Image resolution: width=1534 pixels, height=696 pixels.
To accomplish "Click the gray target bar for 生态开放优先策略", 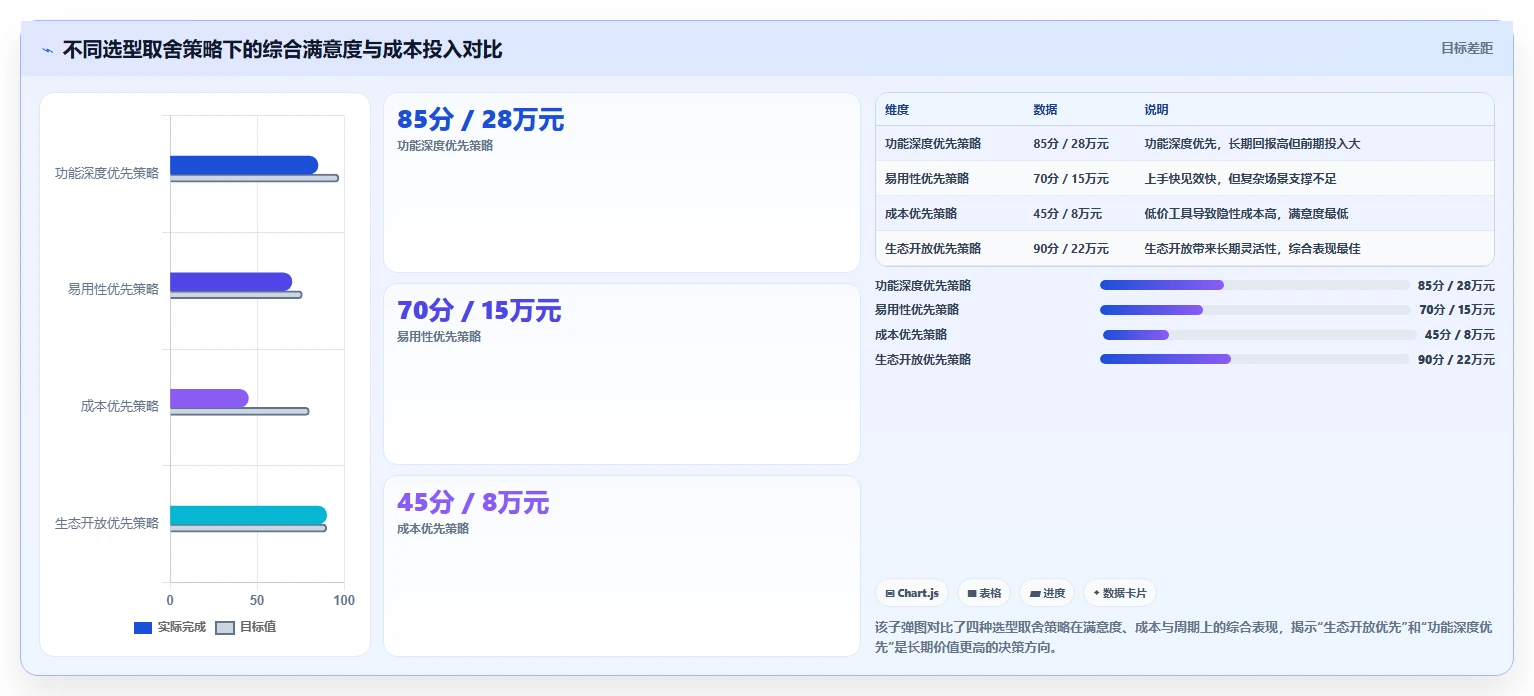I will [x=248, y=528].
